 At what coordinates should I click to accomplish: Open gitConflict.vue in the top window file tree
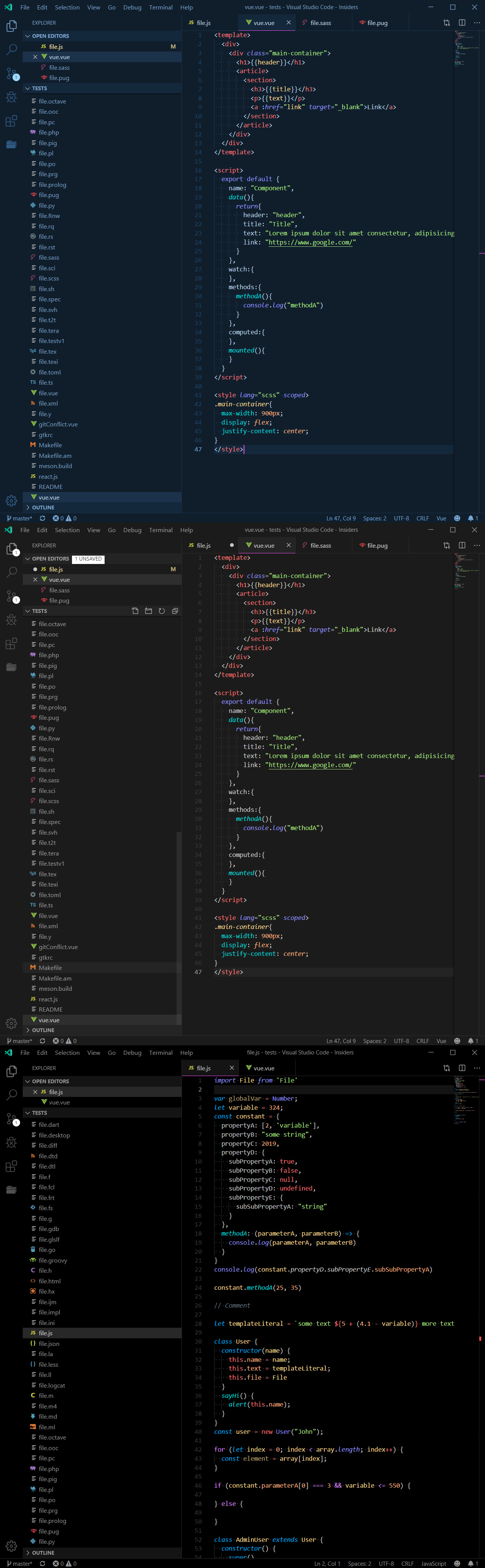pyautogui.click(x=58, y=424)
